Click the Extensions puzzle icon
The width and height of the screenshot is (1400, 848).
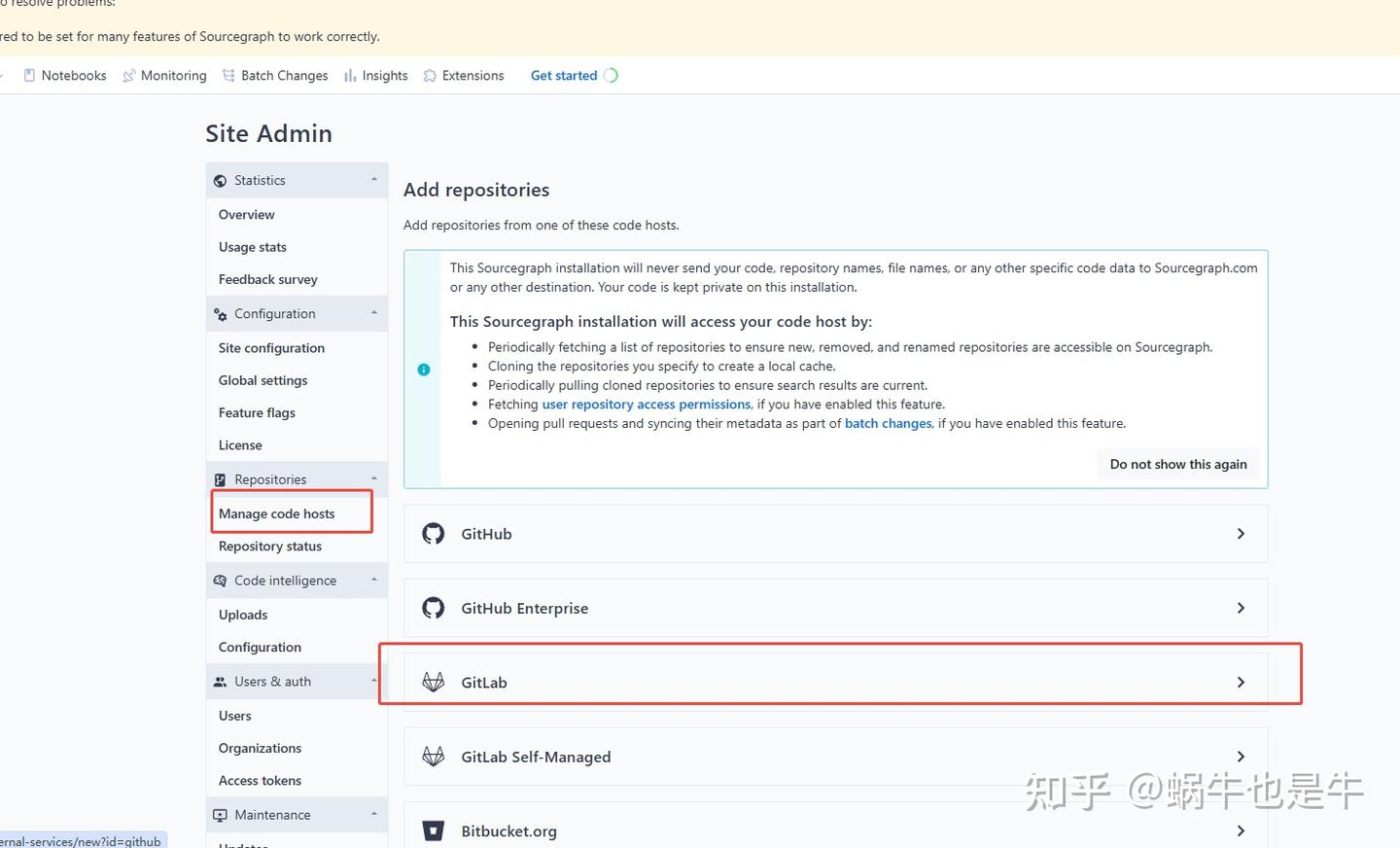click(x=430, y=75)
